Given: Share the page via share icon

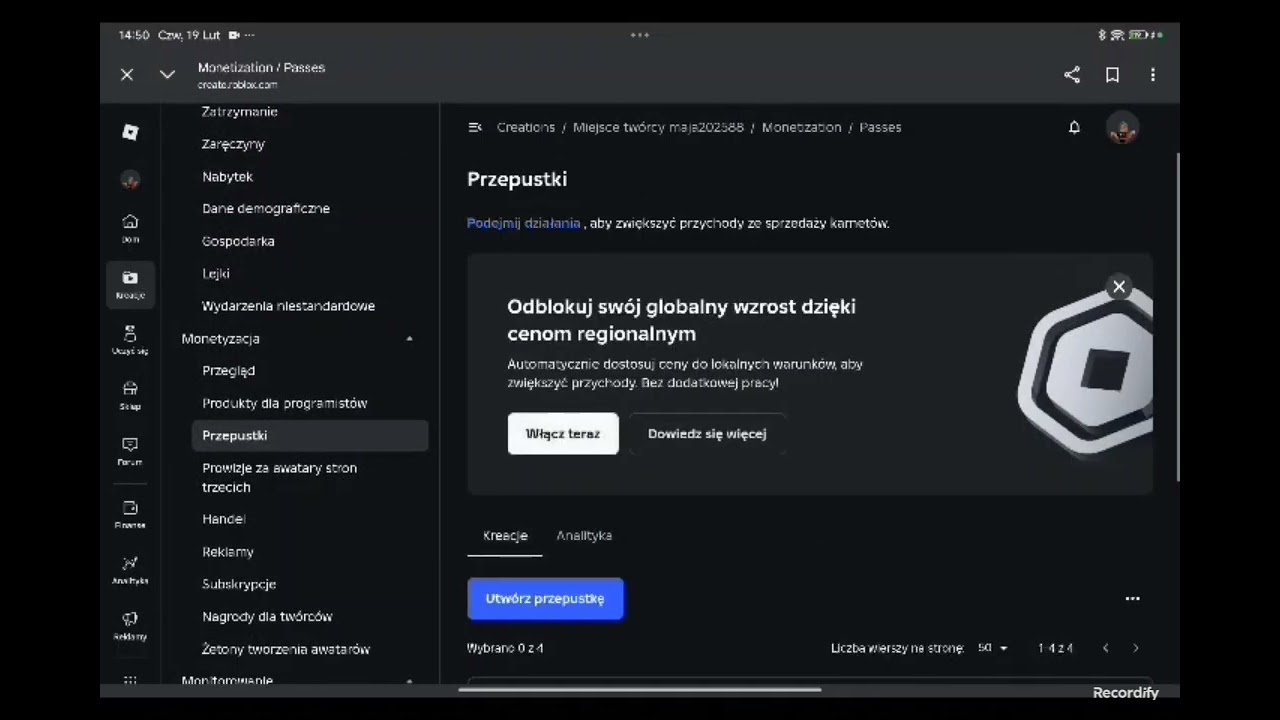Looking at the screenshot, I should click(1072, 75).
